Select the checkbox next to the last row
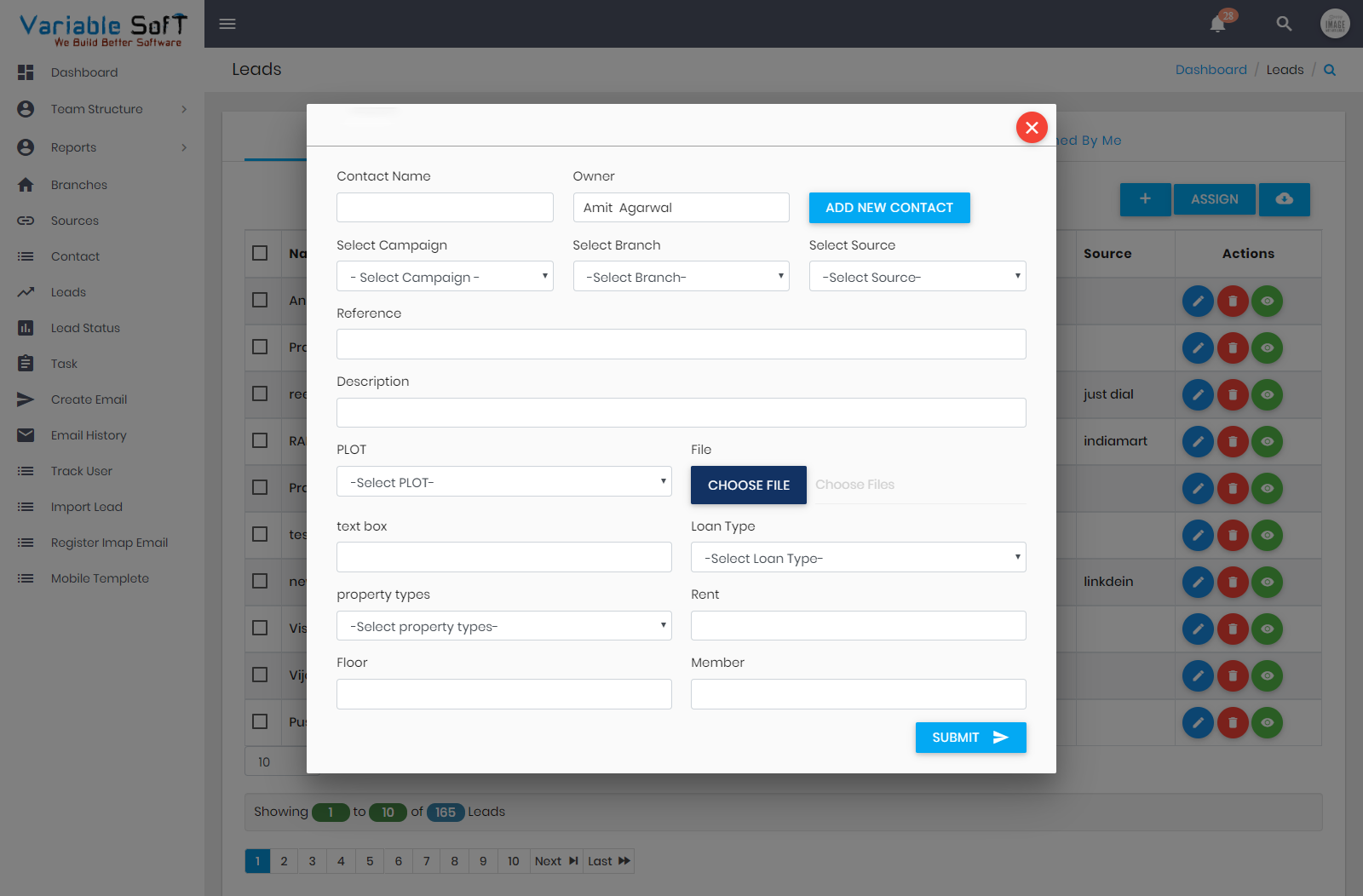Screen dimensions: 1363x896 click(260, 721)
